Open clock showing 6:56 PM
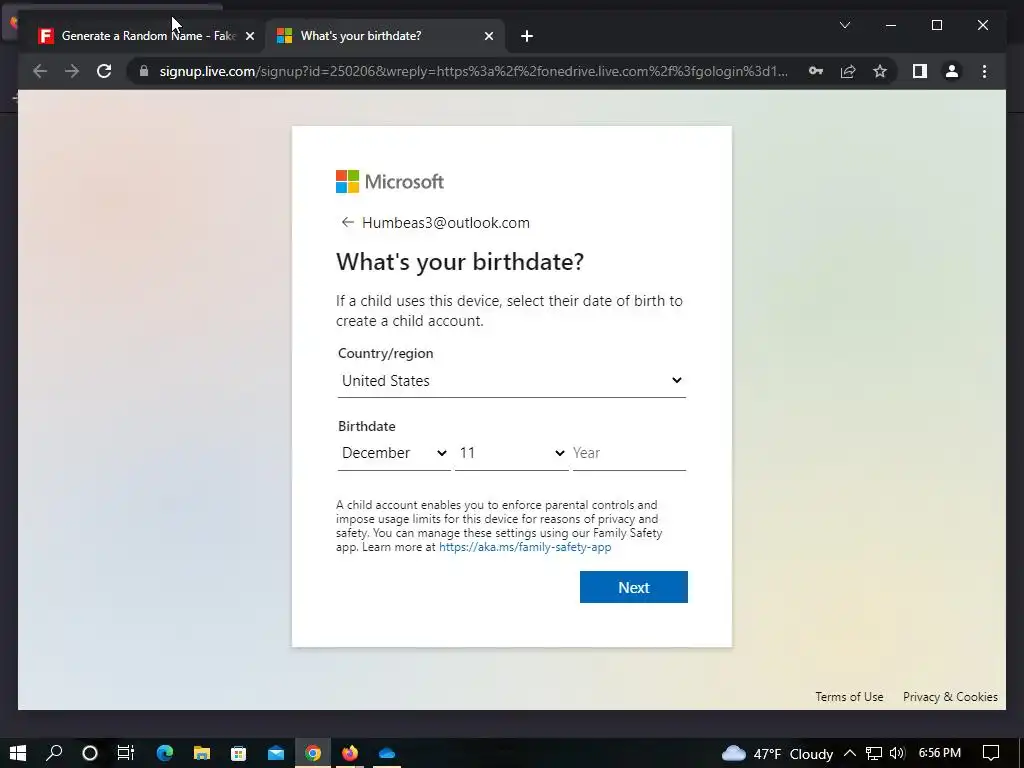Screen dimensions: 1024x768 pyautogui.click(x=940, y=753)
